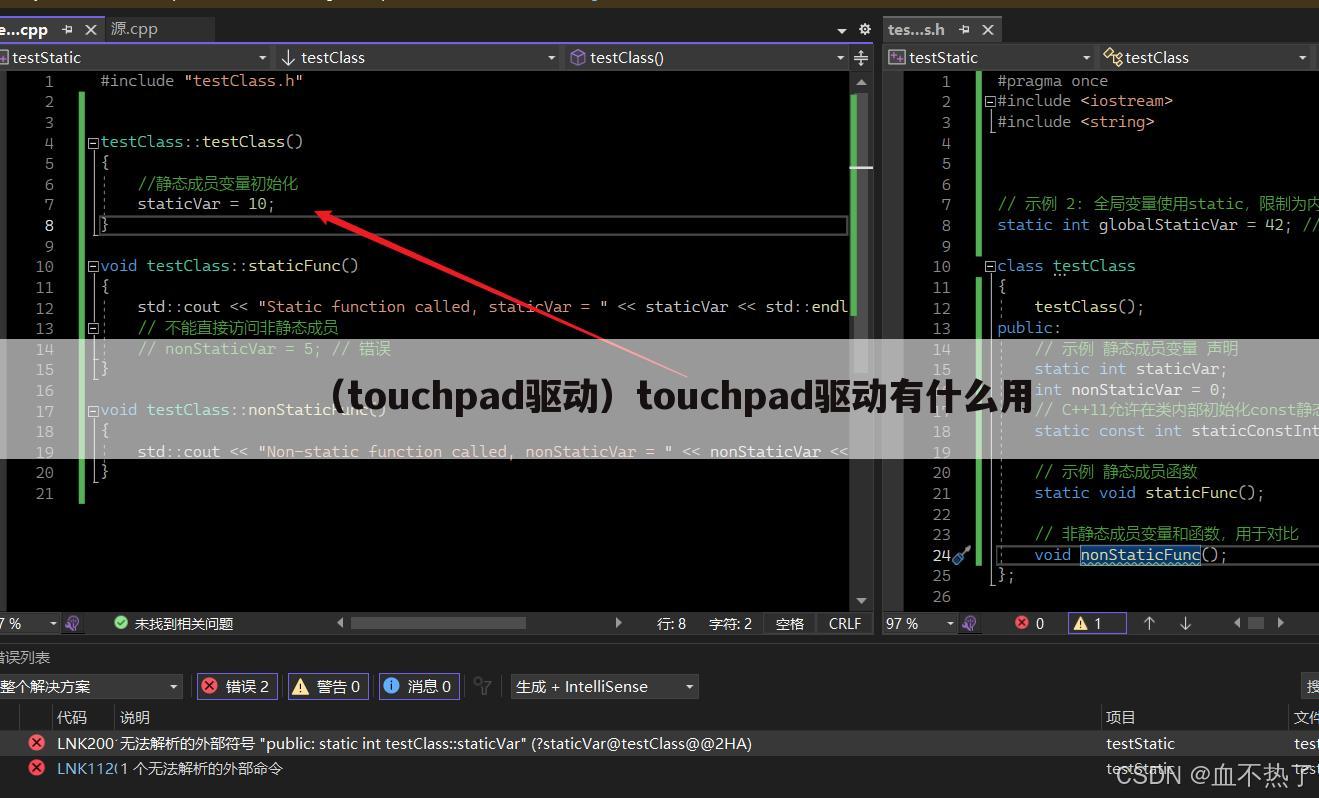The width and height of the screenshot is (1319, 798).
Task: Pin the active .cpp editor tab
Action: point(67,29)
